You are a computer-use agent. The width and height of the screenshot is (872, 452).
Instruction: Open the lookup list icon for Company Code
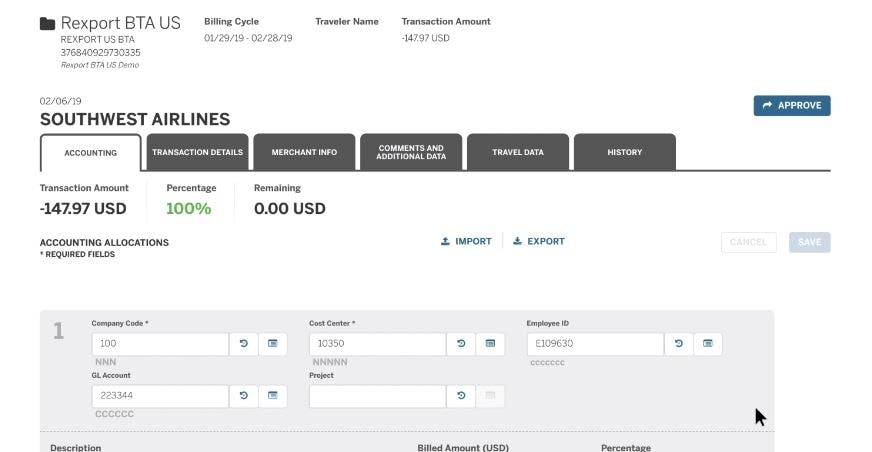[x=272, y=344]
